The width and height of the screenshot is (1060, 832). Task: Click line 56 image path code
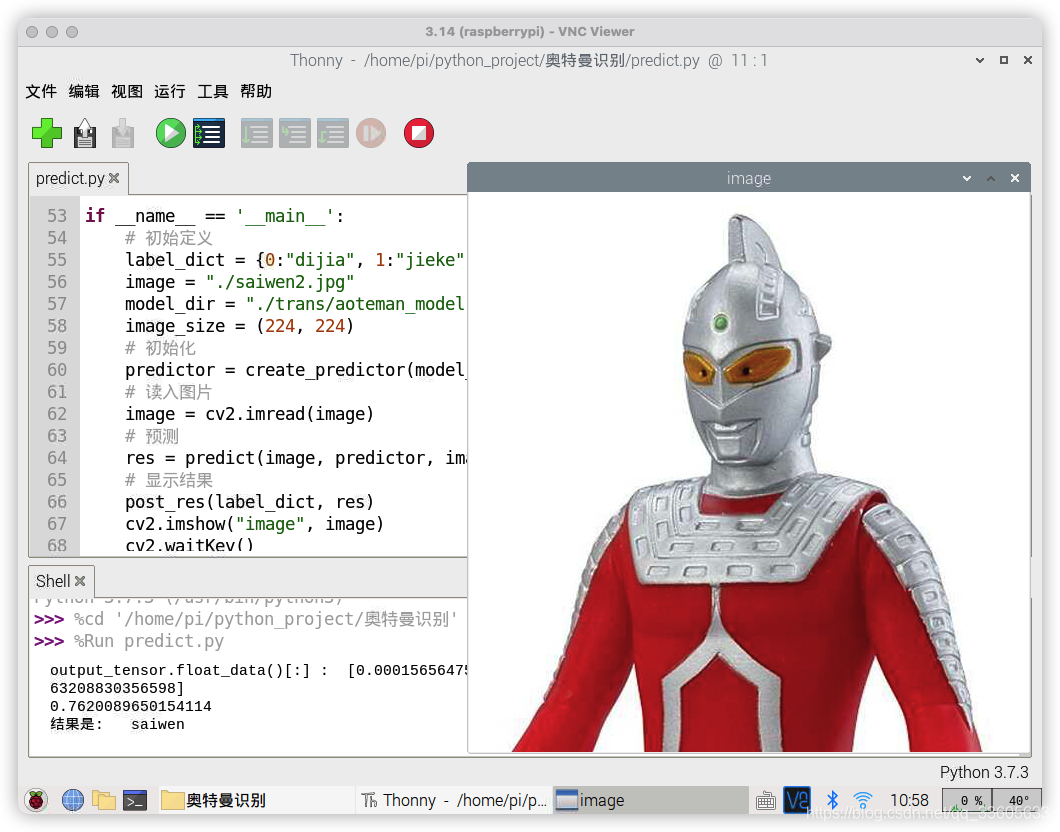[x=240, y=282]
